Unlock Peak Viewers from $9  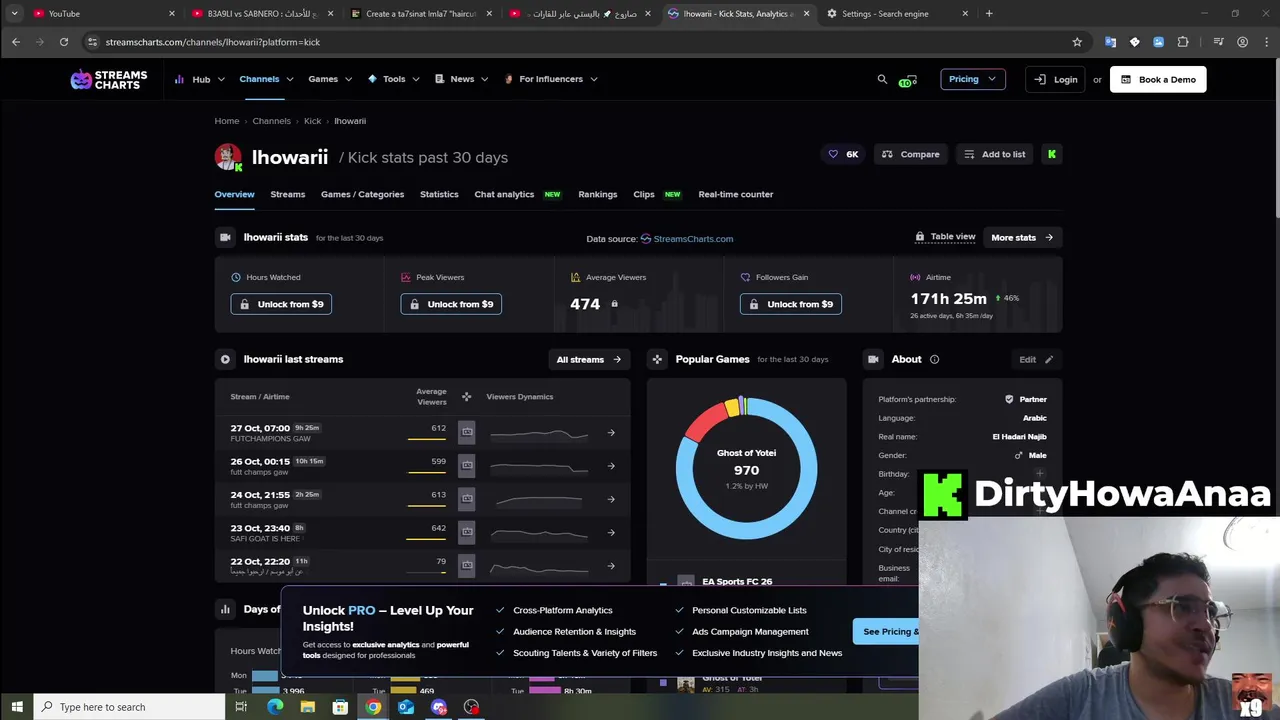click(x=451, y=304)
